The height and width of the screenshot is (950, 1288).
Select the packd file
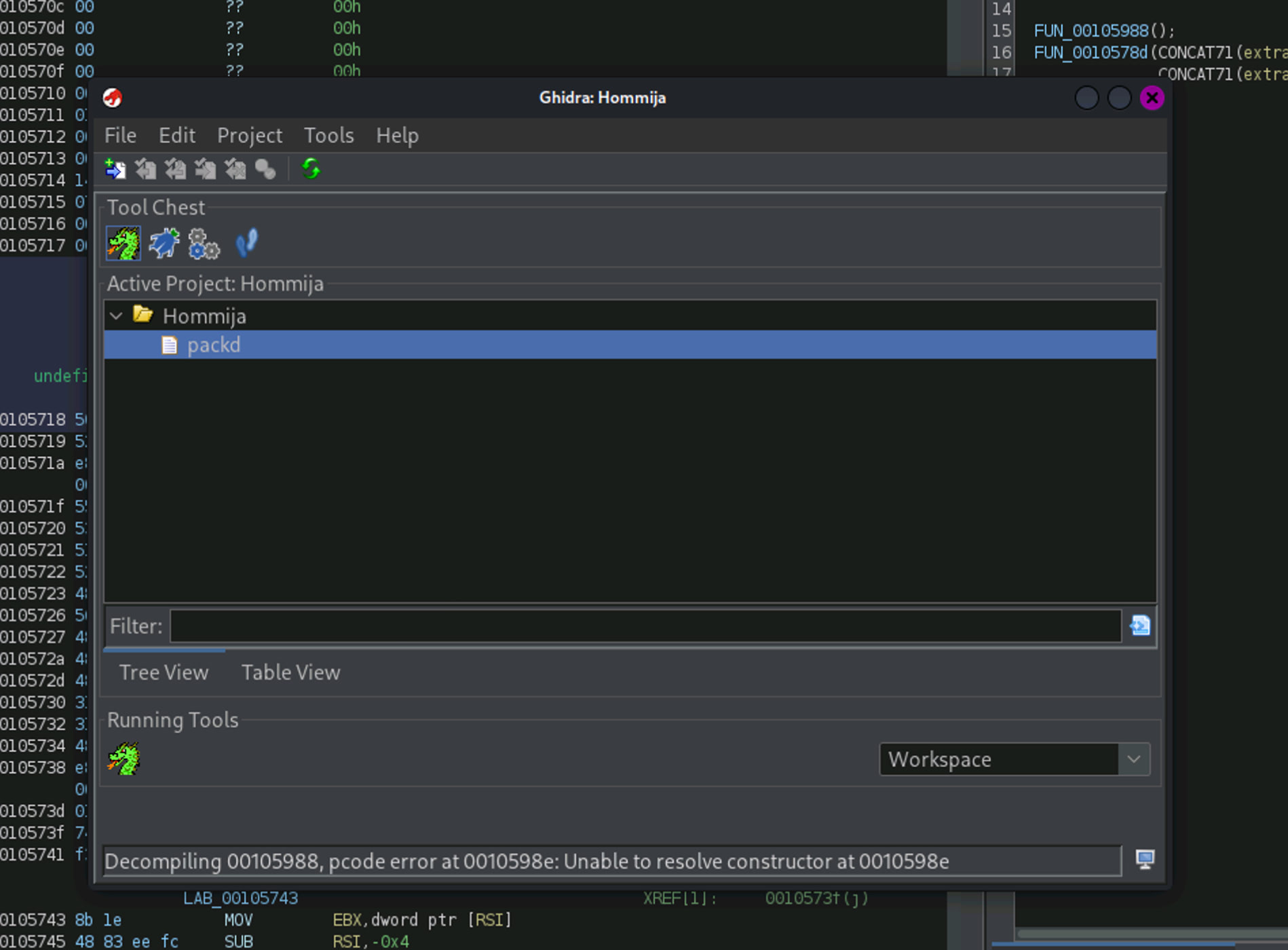coord(213,345)
